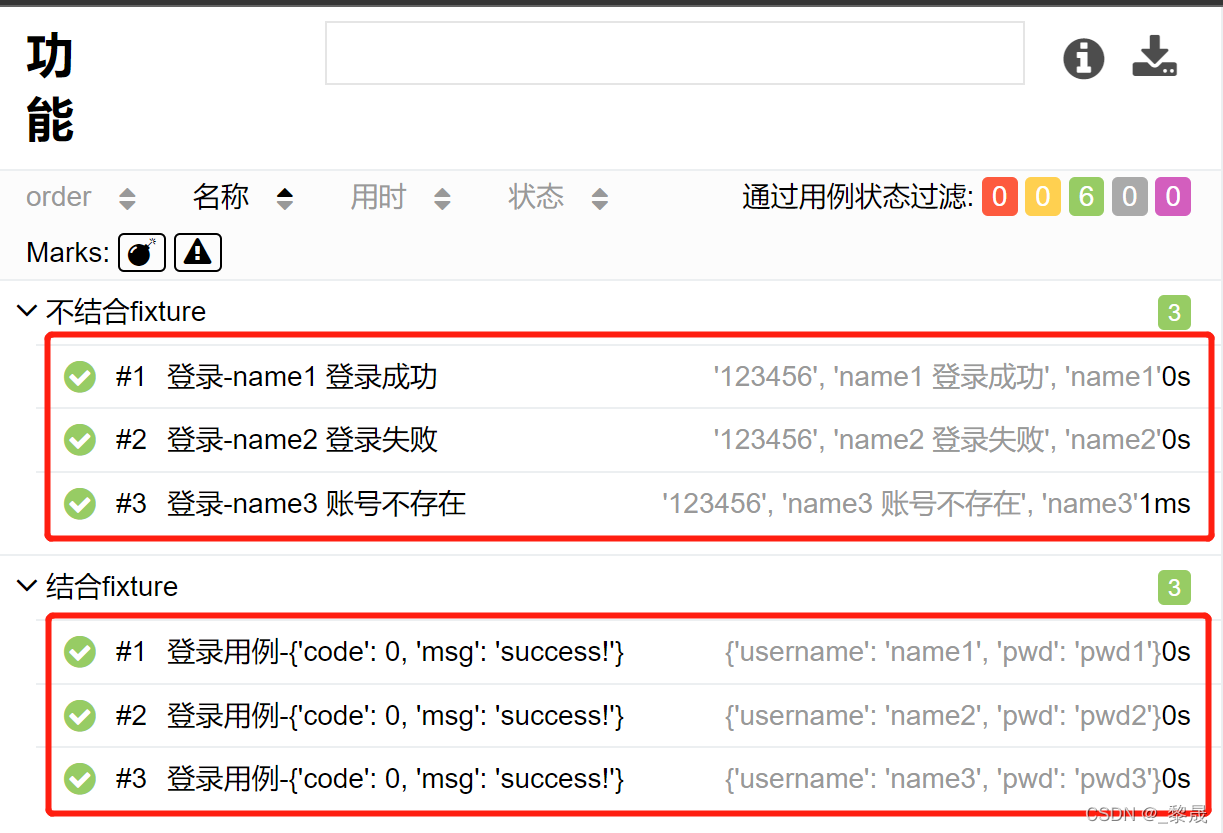Click passed icon of 登录-name2 登录失败
Viewport: 1223px width, 833px height.
pyautogui.click(x=80, y=440)
